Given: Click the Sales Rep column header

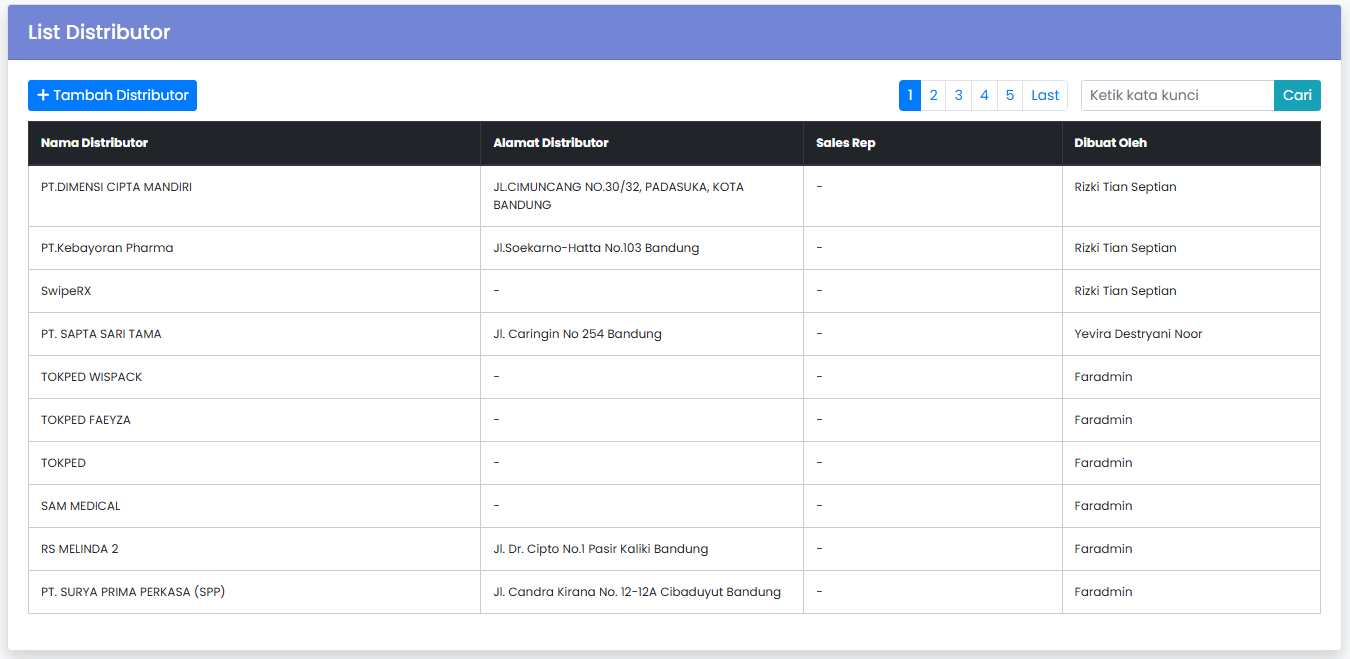Looking at the screenshot, I should (x=845, y=143).
